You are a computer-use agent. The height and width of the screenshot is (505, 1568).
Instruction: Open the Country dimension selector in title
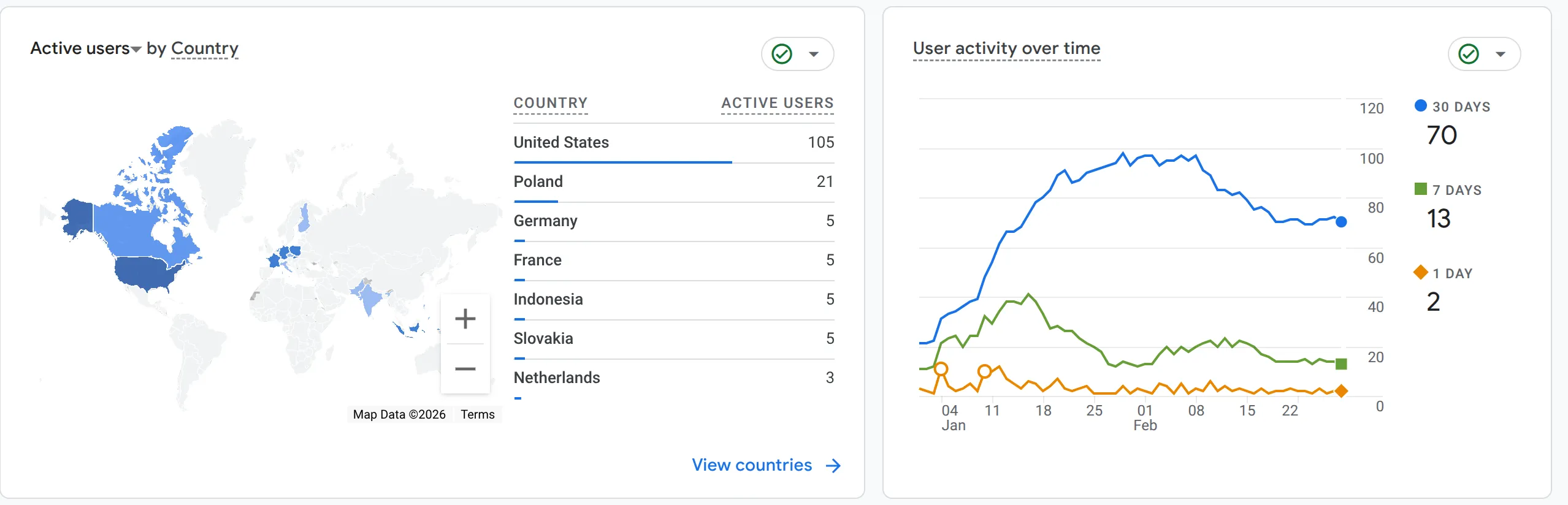(204, 48)
